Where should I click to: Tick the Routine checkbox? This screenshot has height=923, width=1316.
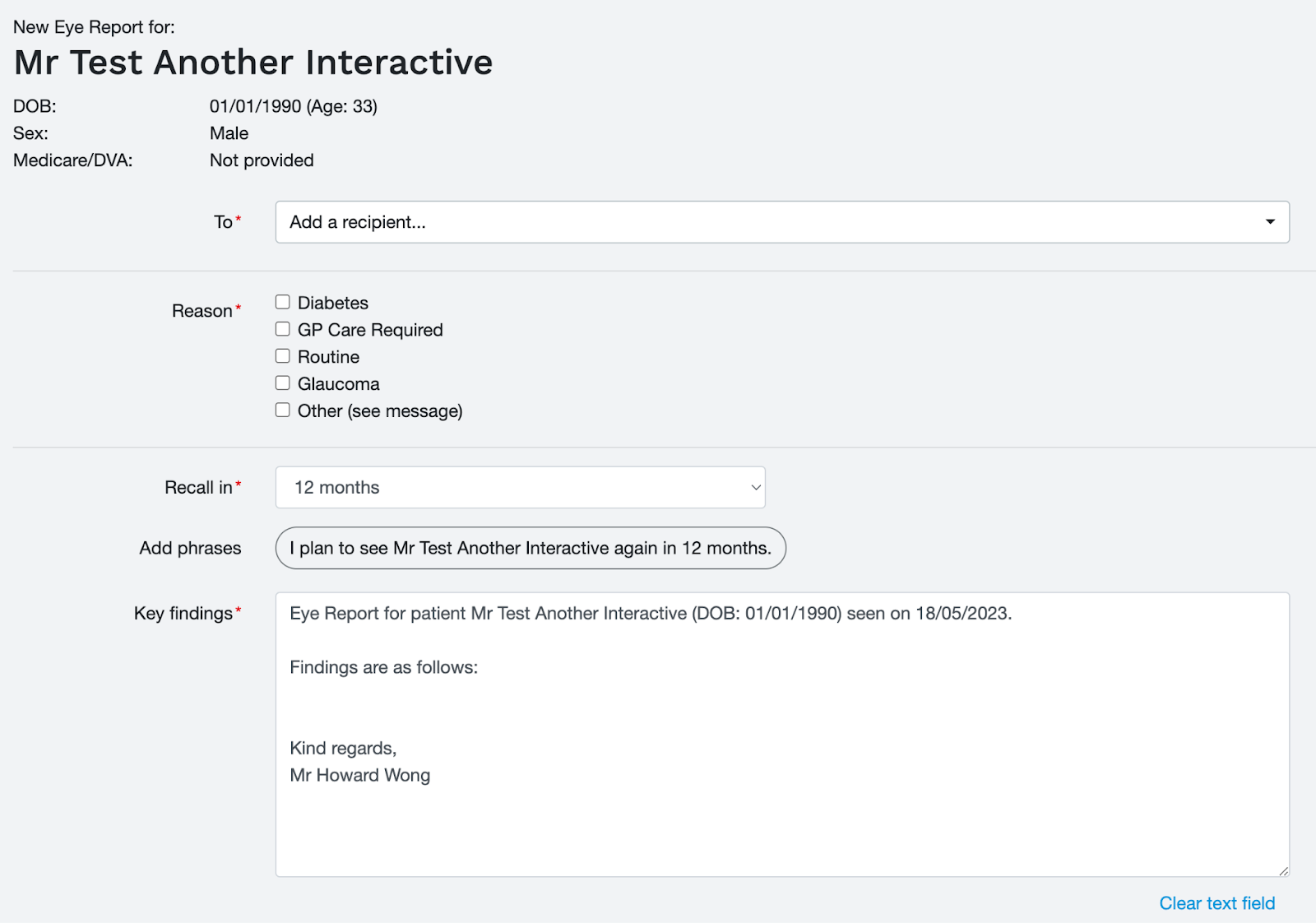point(282,355)
